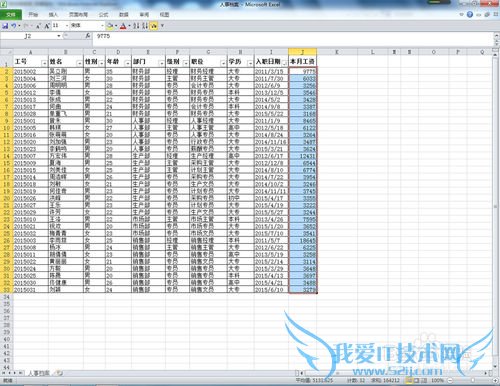This screenshot has width=500, height=386.
Task: Click the last-sheet navigation arrow
Action: [21, 373]
